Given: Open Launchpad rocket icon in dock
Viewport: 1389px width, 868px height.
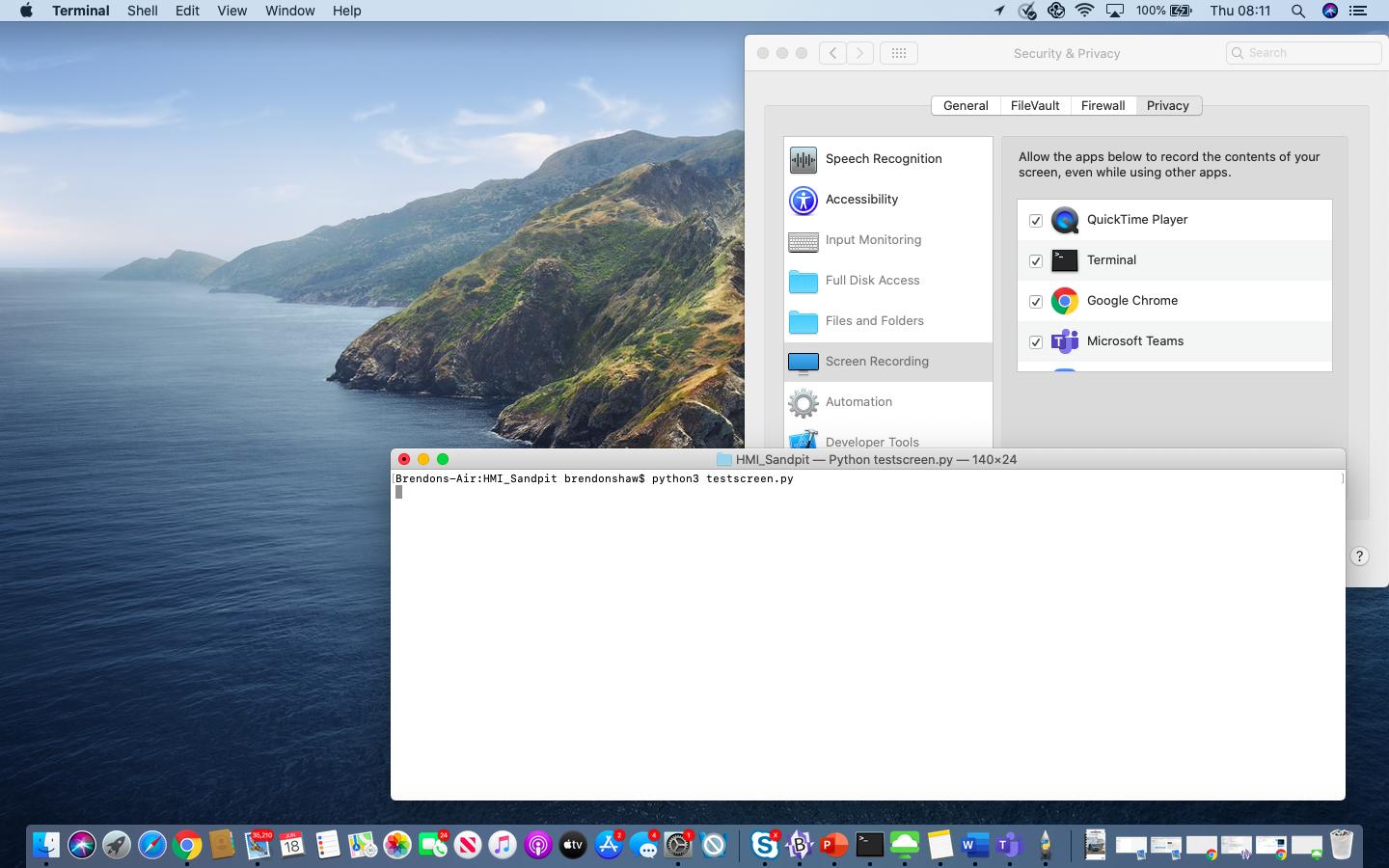Looking at the screenshot, I should point(117,846).
